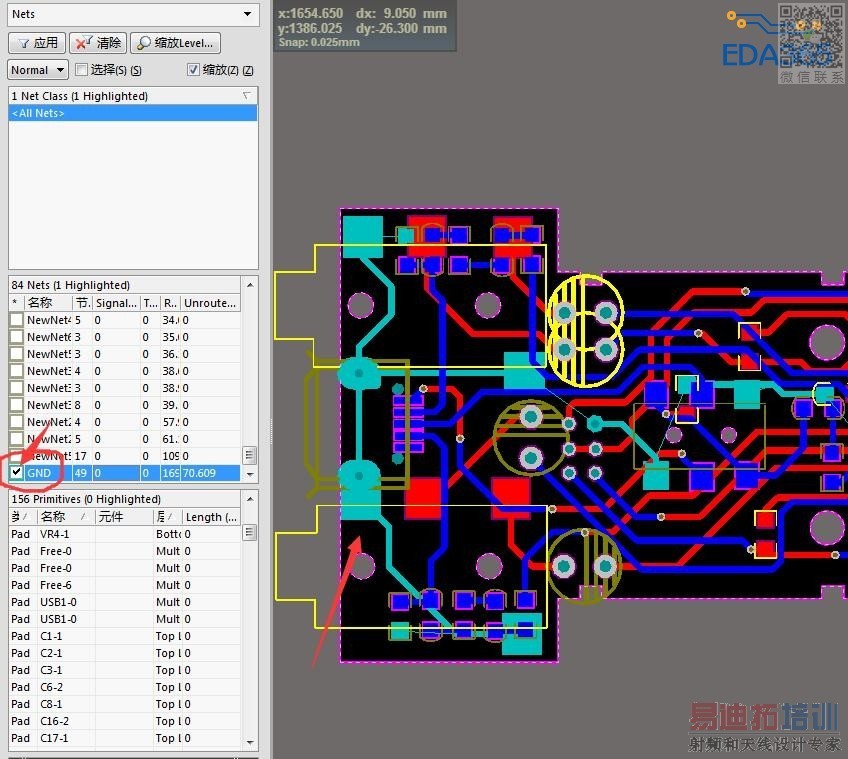848x759 pixels.
Task: Select the Pad Free-6 primitive row
Action: (x=125, y=585)
